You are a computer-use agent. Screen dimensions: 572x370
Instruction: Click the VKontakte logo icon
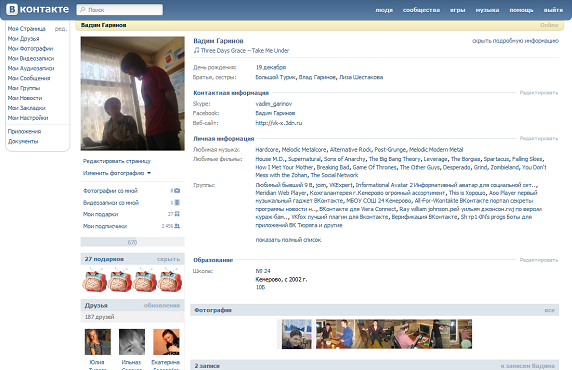12,9
